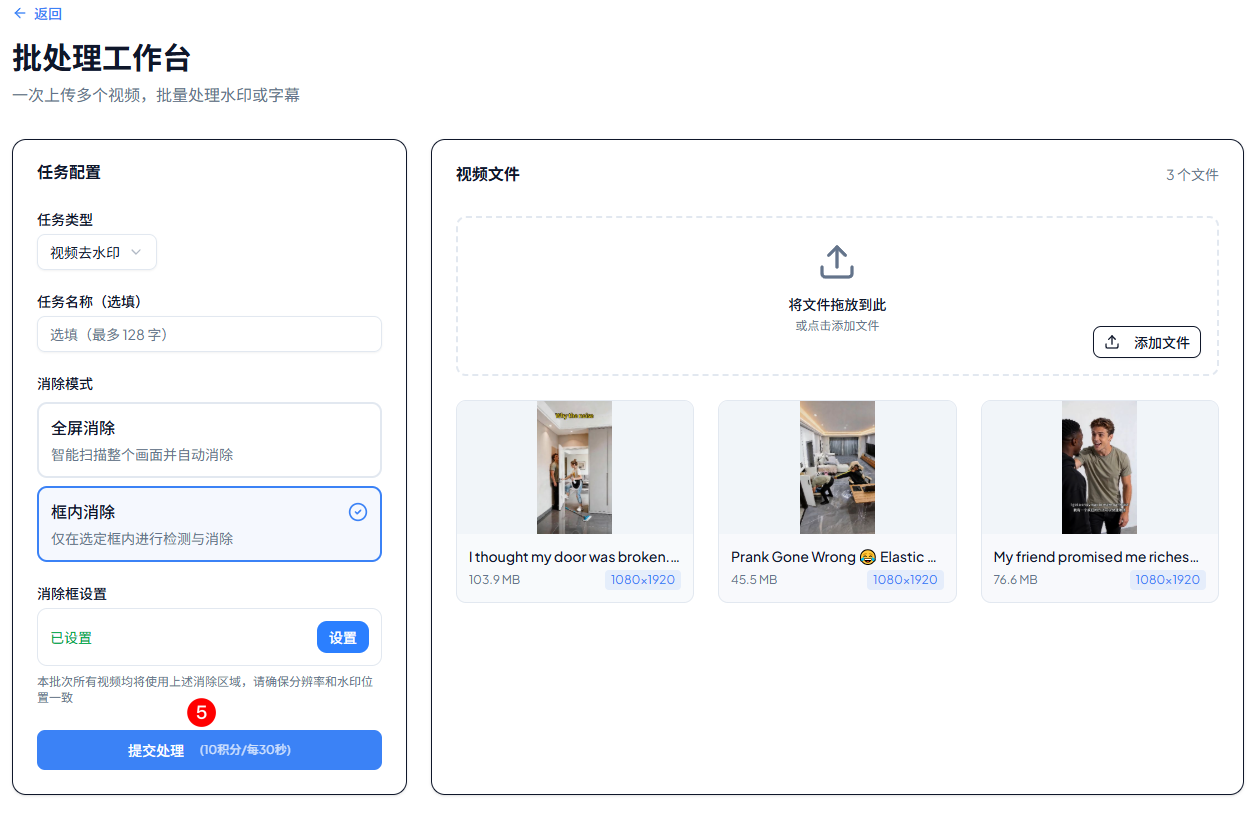
Task: Click the 1080×1920 badge of the 76.6 MB file
Action: pos(1168,580)
